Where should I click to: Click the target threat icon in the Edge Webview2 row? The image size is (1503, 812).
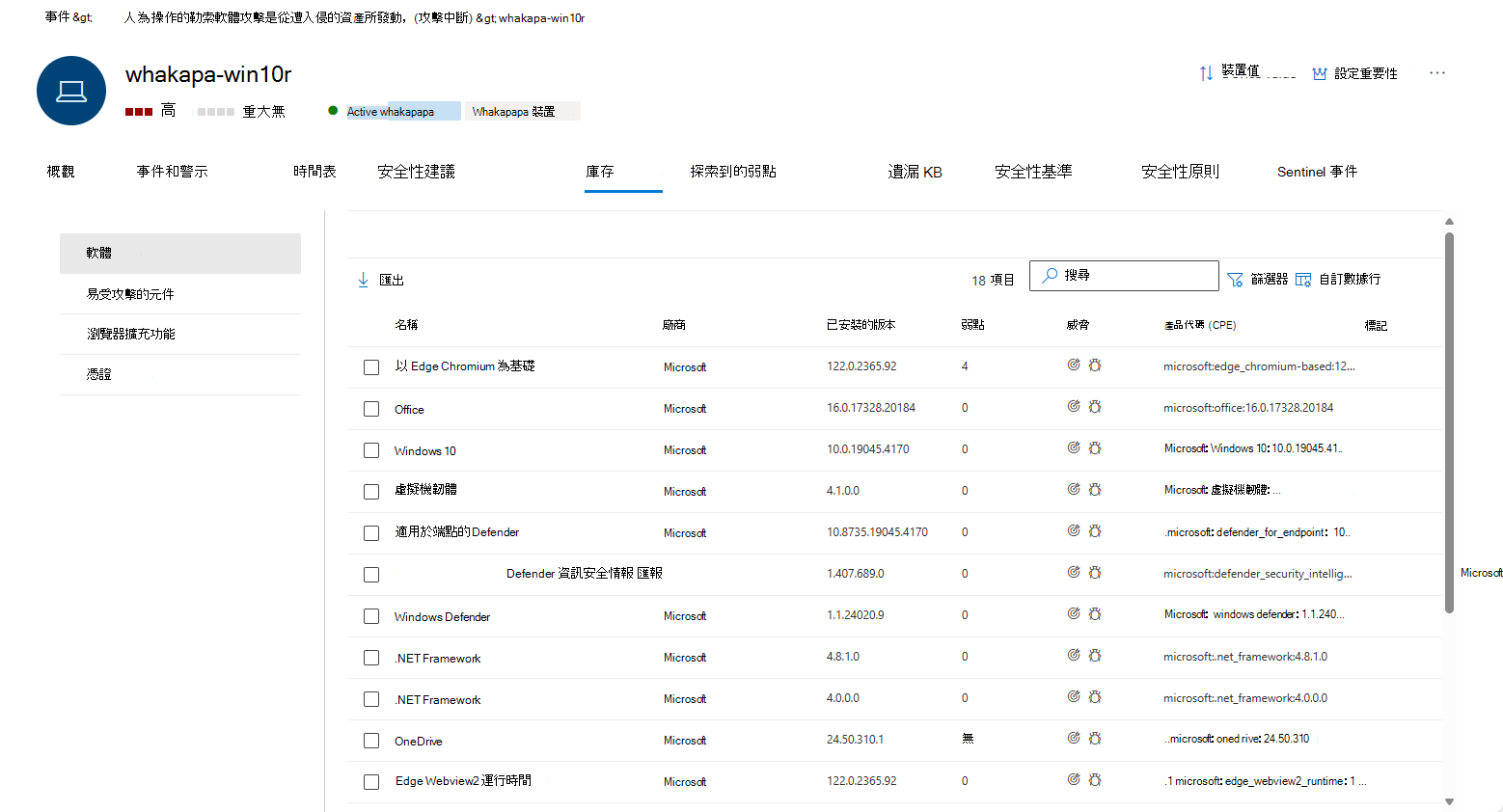click(x=1074, y=780)
